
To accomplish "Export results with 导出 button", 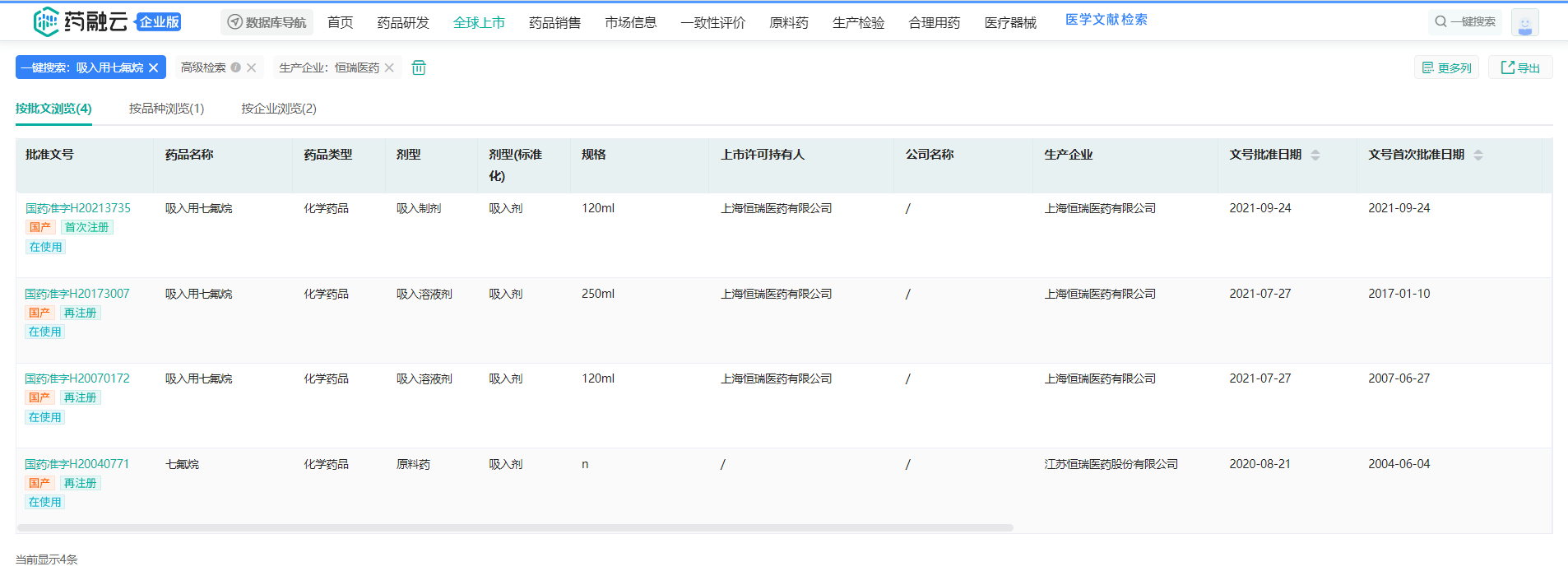I will (x=1519, y=67).
